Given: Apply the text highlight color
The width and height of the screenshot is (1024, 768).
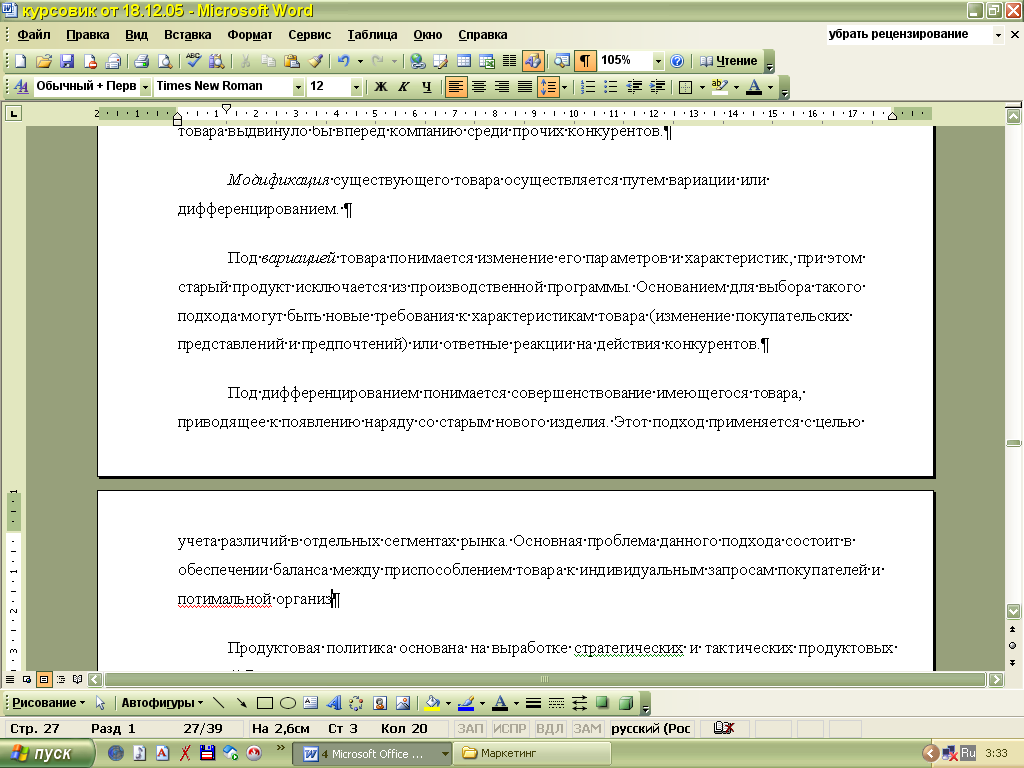Looking at the screenshot, I should [x=720, y=86].
